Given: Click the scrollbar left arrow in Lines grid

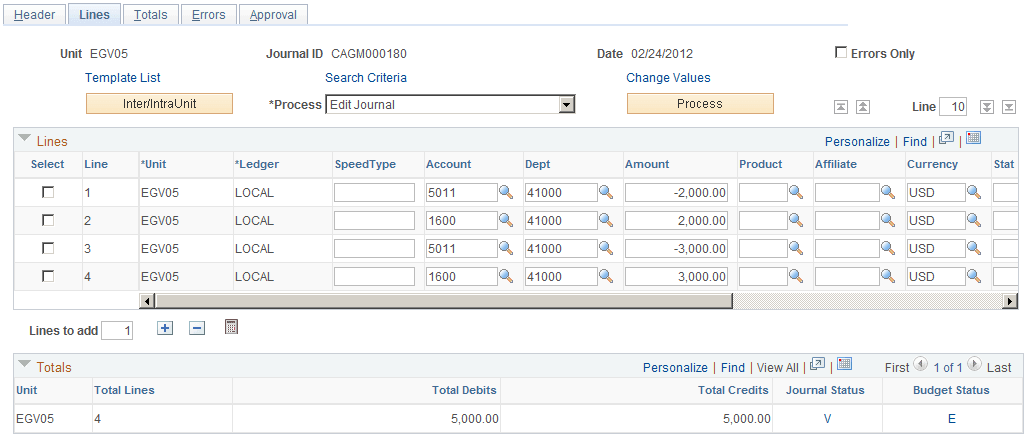Looking at the screenshot, I should tap(147, 301).
